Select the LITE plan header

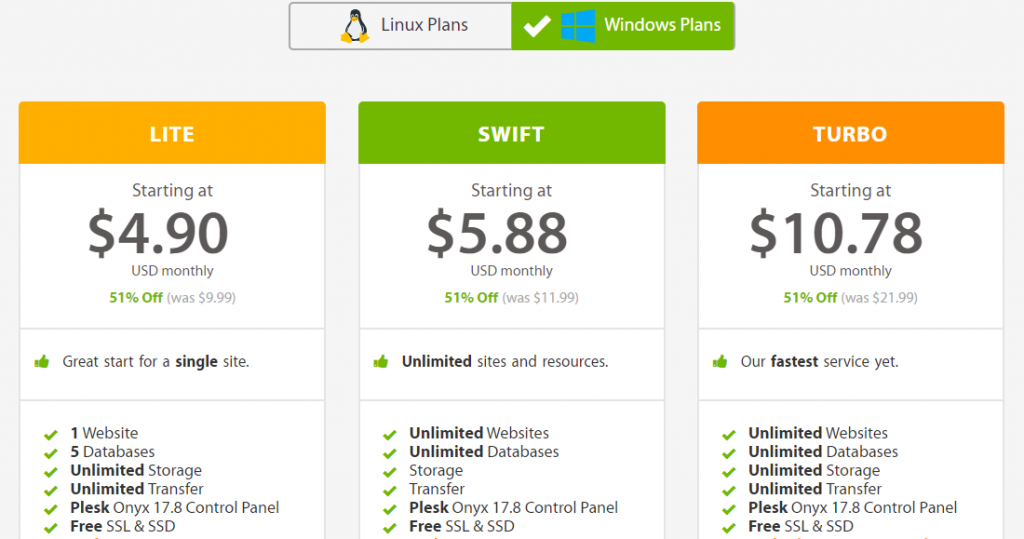[172, 133]
